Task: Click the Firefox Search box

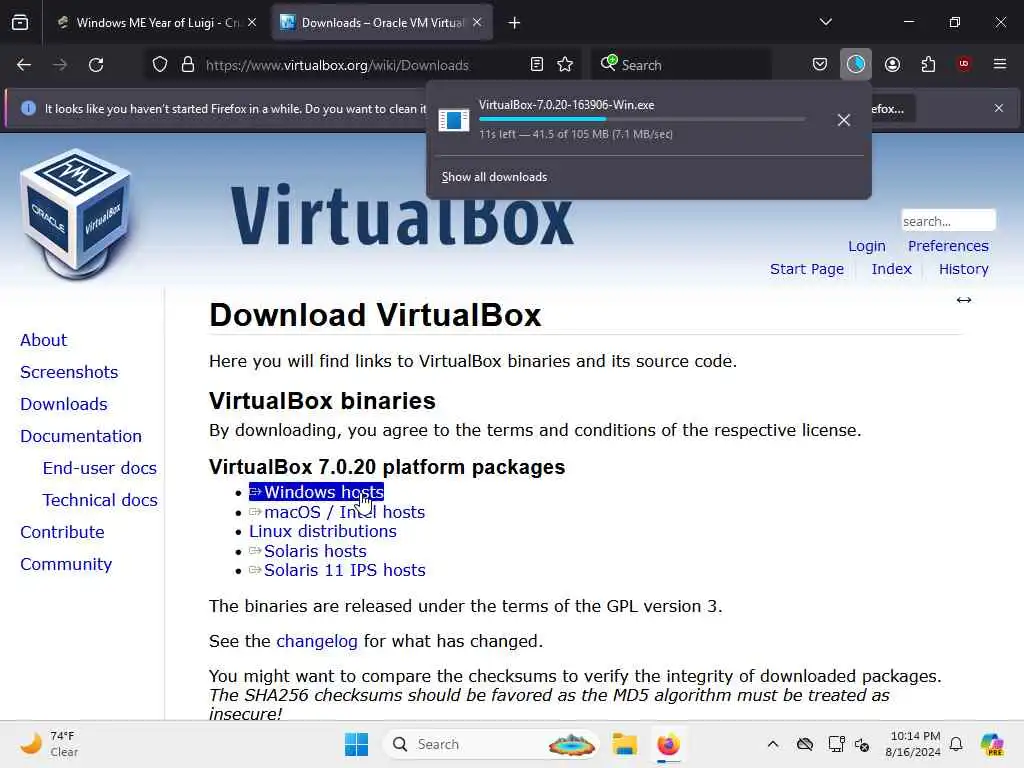Action: [x=680, y=65]
